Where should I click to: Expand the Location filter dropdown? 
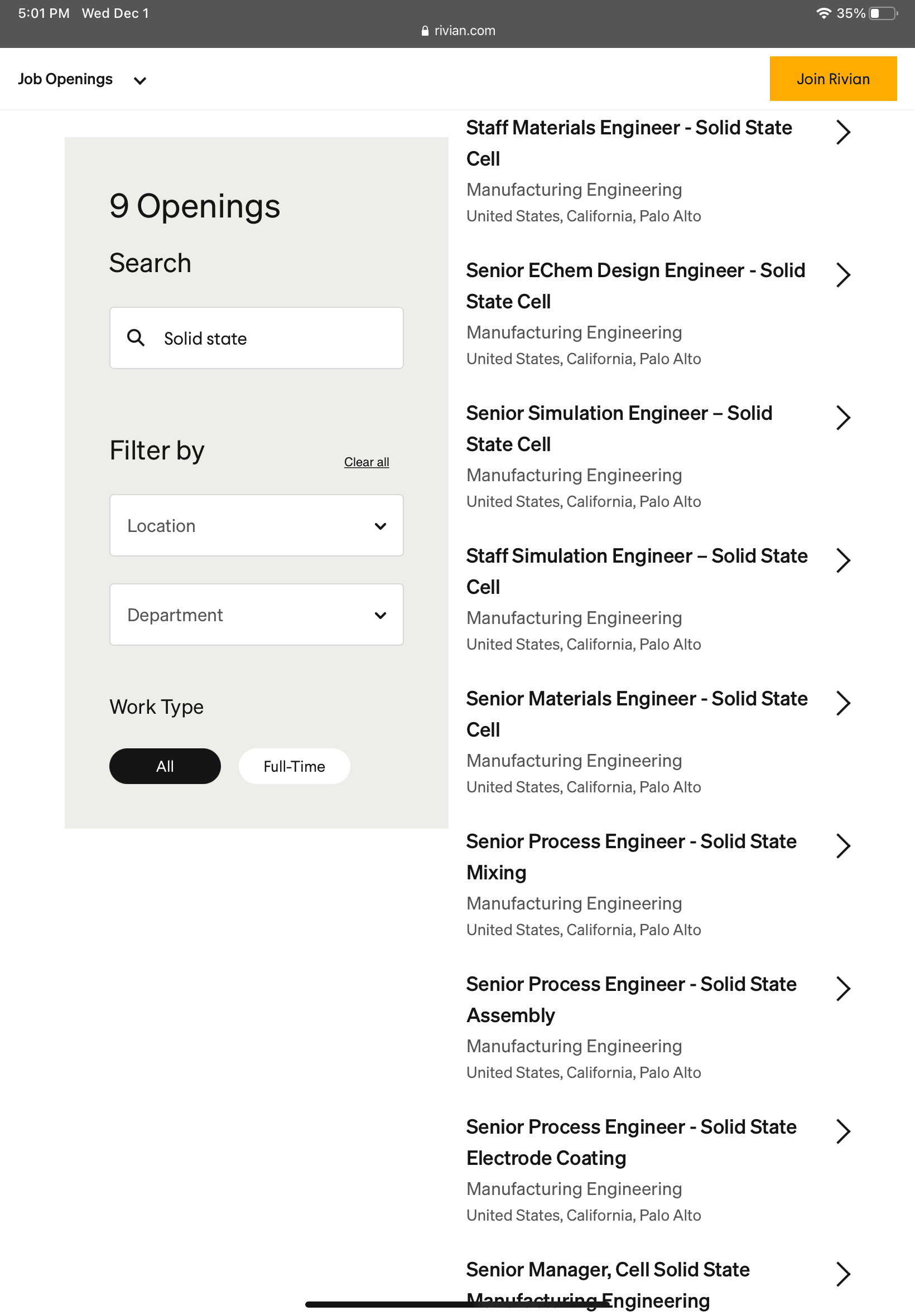256,525
